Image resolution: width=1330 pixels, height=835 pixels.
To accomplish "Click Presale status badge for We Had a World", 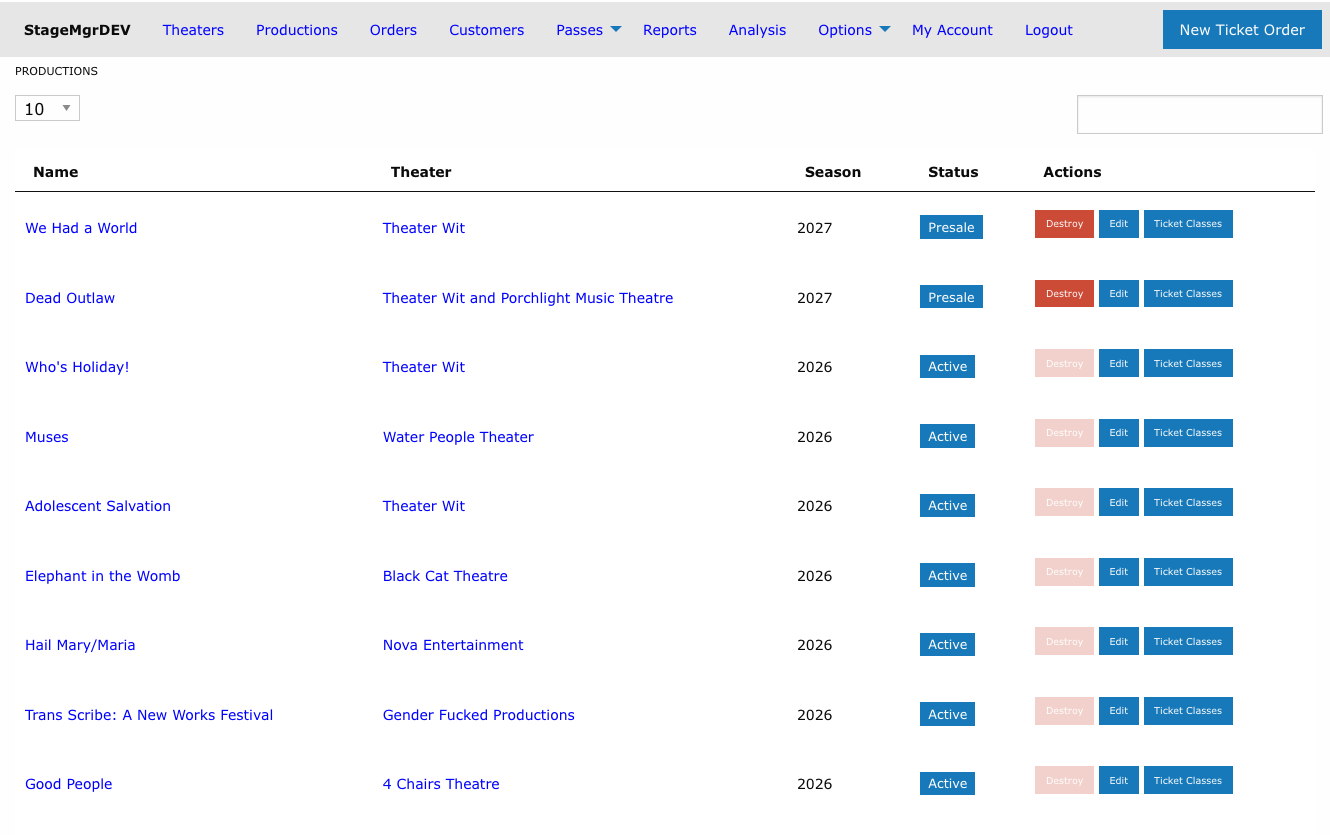I will (x=951, y=227).
